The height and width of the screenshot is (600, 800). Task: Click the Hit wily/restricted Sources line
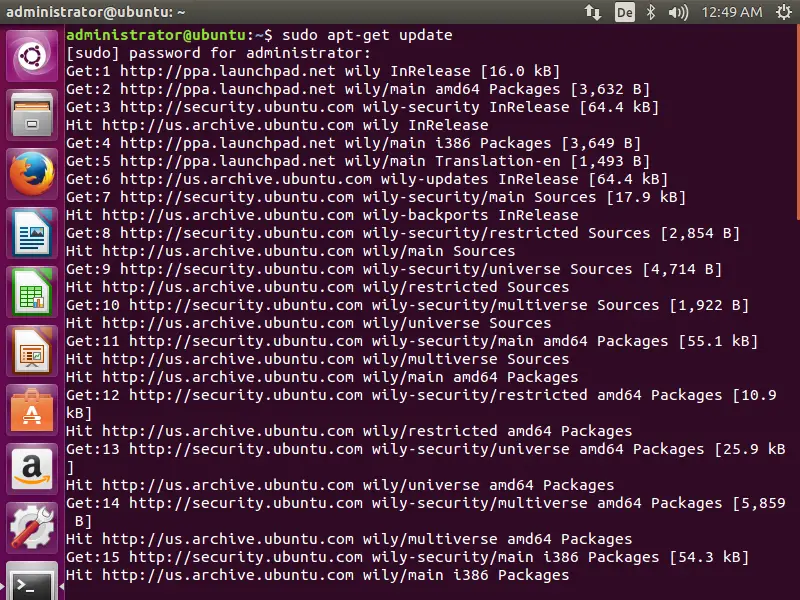click(x=318, y=287)
